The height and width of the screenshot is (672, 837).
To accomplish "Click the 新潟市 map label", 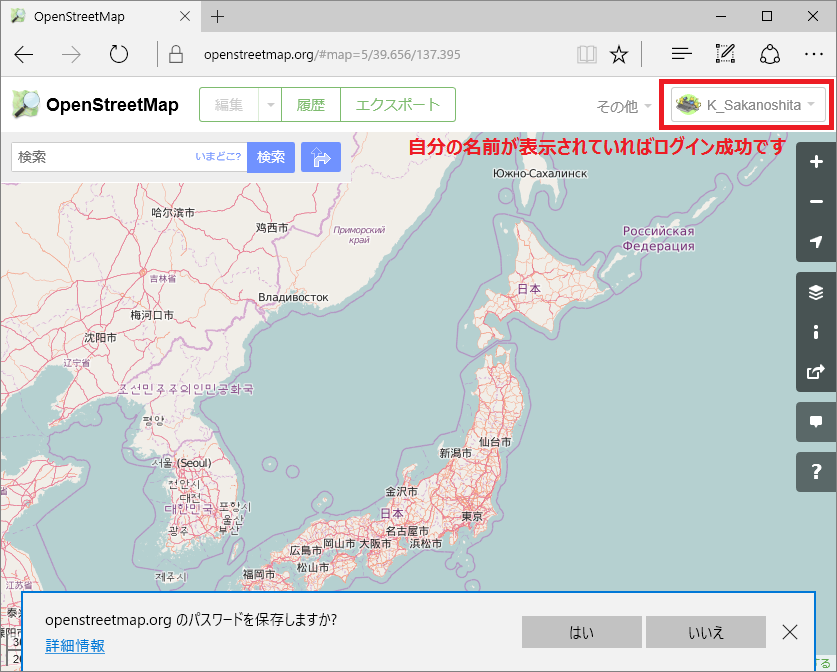I will pyautogui.click(x=455, y=453).
